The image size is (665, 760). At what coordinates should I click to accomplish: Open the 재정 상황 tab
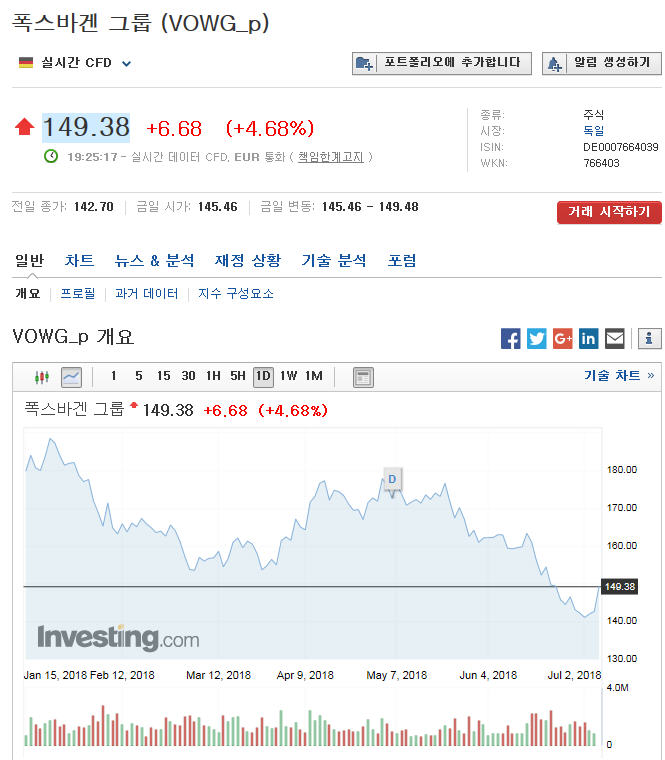248,261
